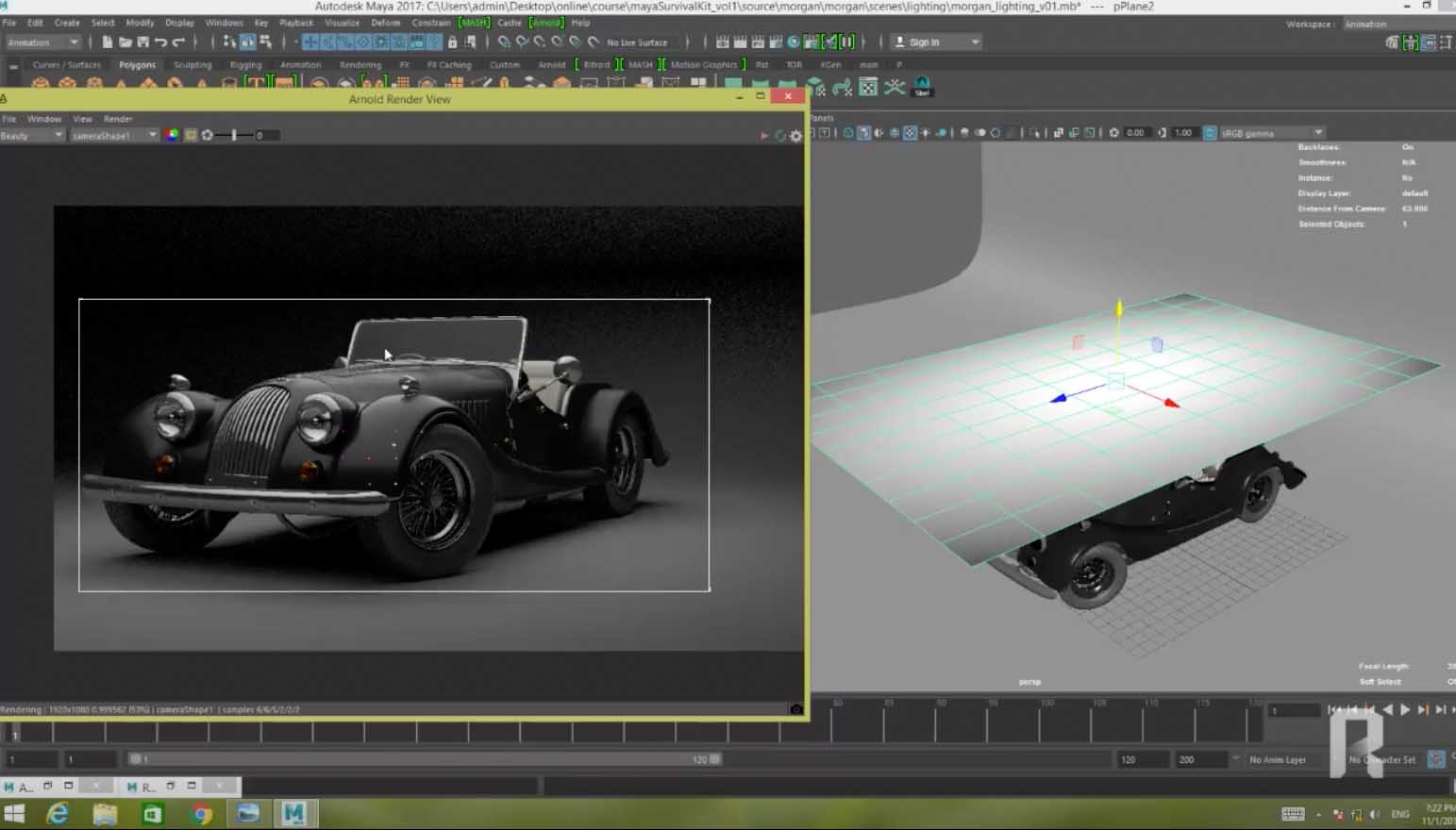Click the polygon Type tool shelf icon
This screenshot has width=1456, height=830.
(256, 84)
